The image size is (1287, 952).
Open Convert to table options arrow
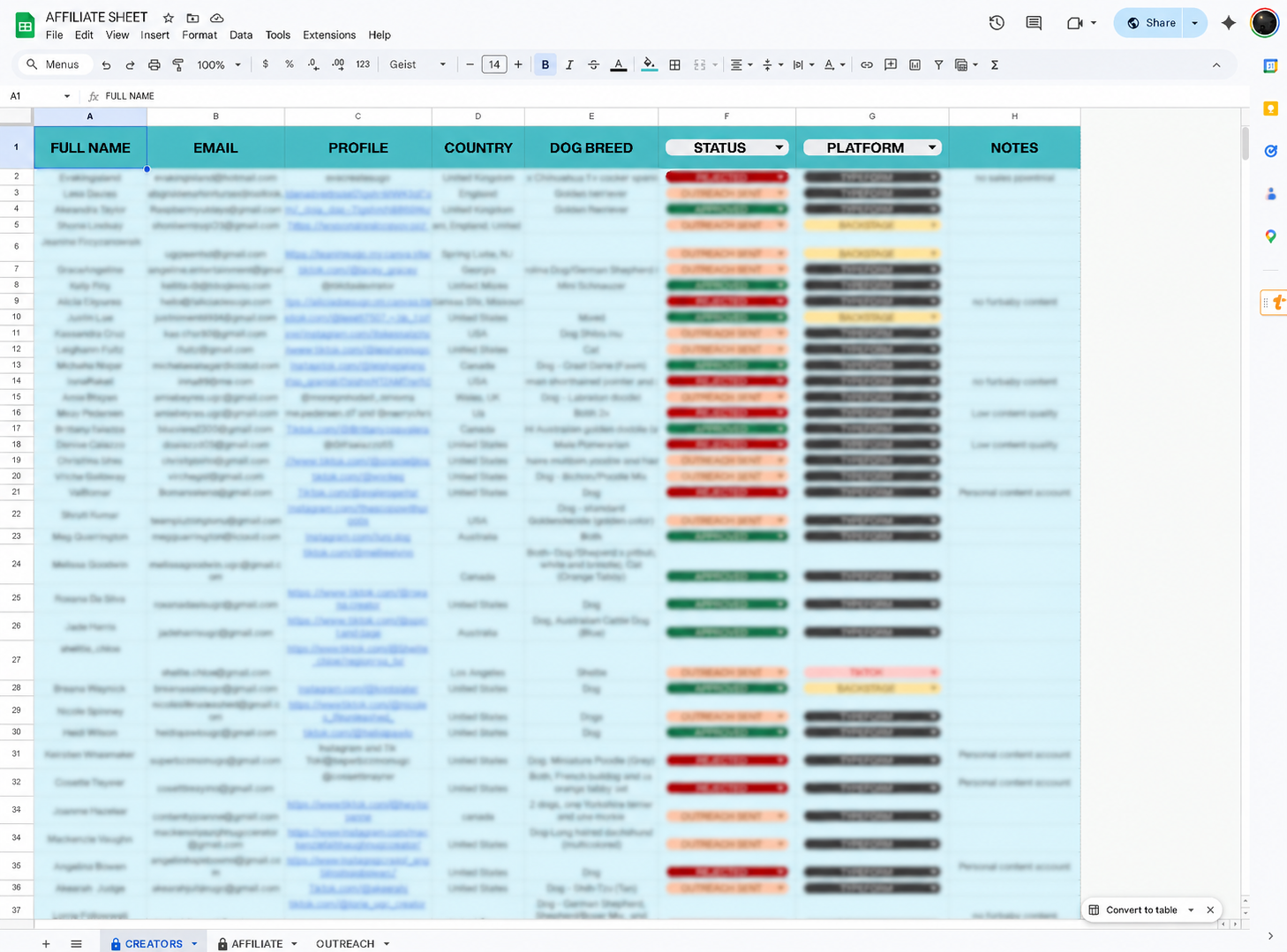pos(1191,910)
